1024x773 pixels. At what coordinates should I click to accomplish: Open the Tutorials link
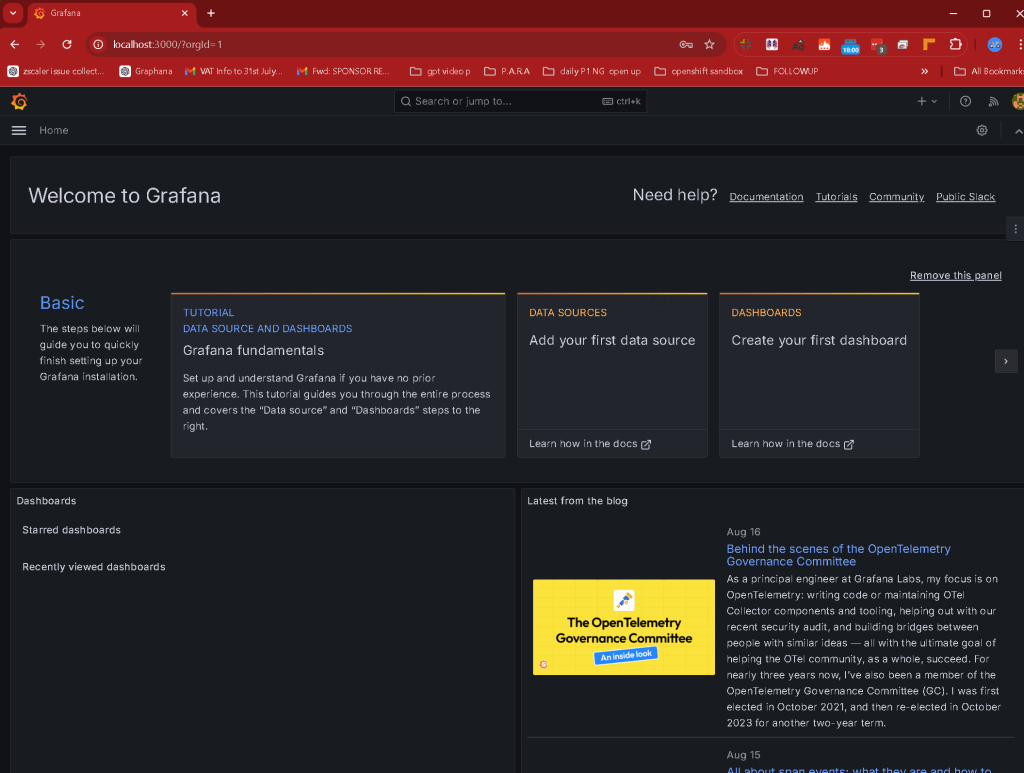click(x=836, y=197)
